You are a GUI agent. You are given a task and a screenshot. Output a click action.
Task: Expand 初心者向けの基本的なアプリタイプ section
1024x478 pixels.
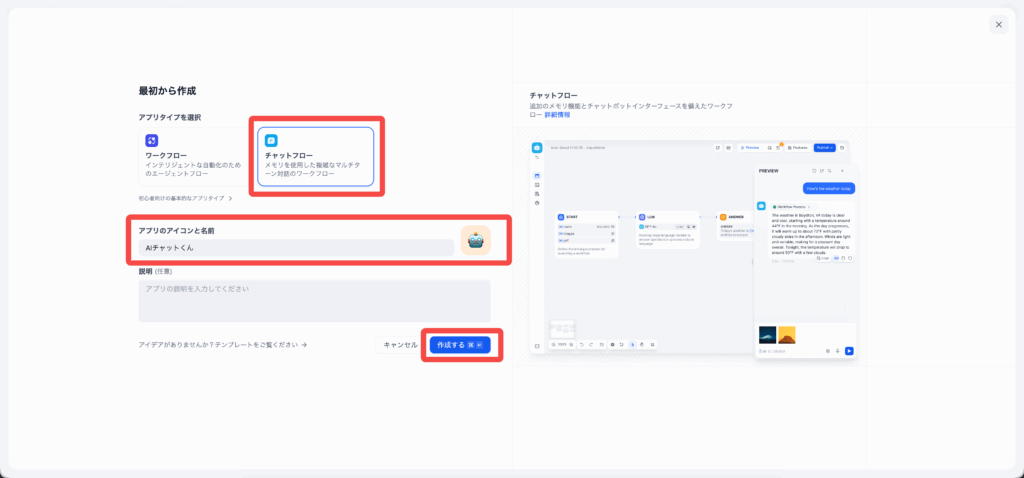(186, 198)
